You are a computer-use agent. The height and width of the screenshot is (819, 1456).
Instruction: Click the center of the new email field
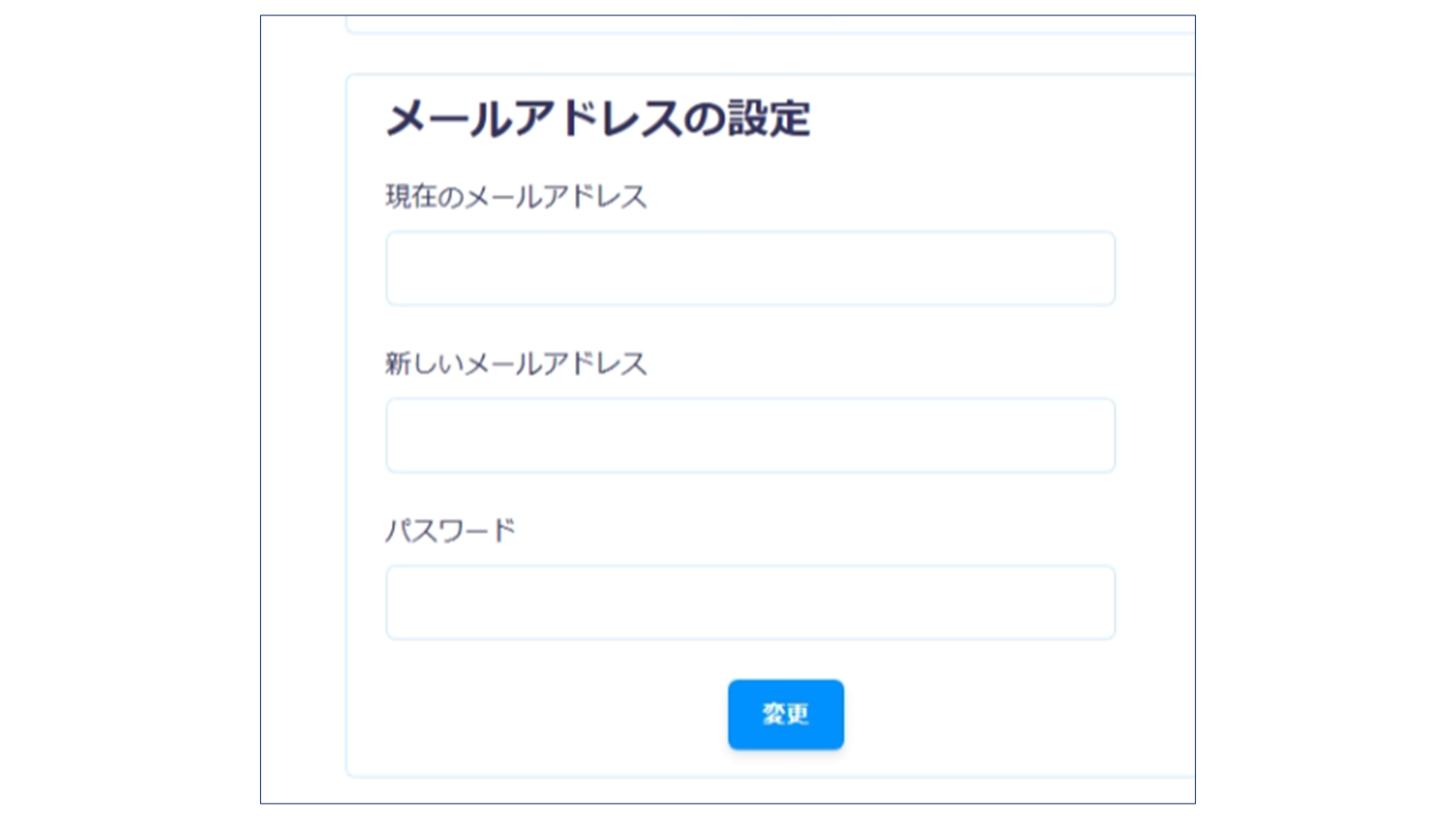pyautogui.click(x=750, y=435)
